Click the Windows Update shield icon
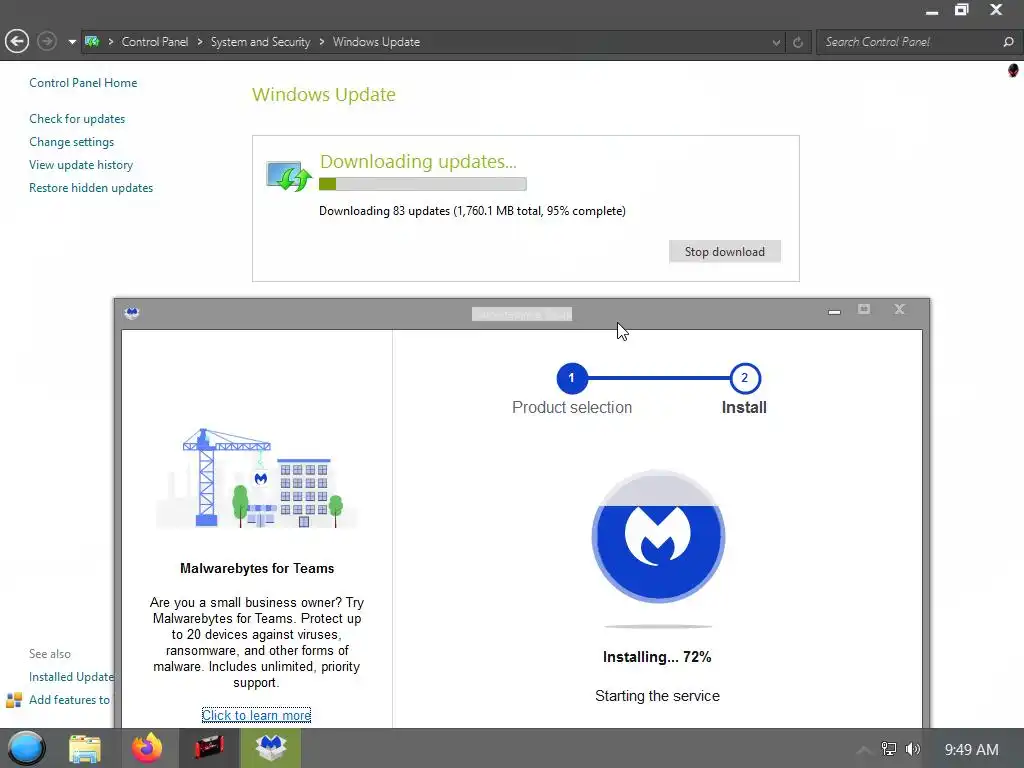This screenshot has height=768, width=1024. pos(289,176)
